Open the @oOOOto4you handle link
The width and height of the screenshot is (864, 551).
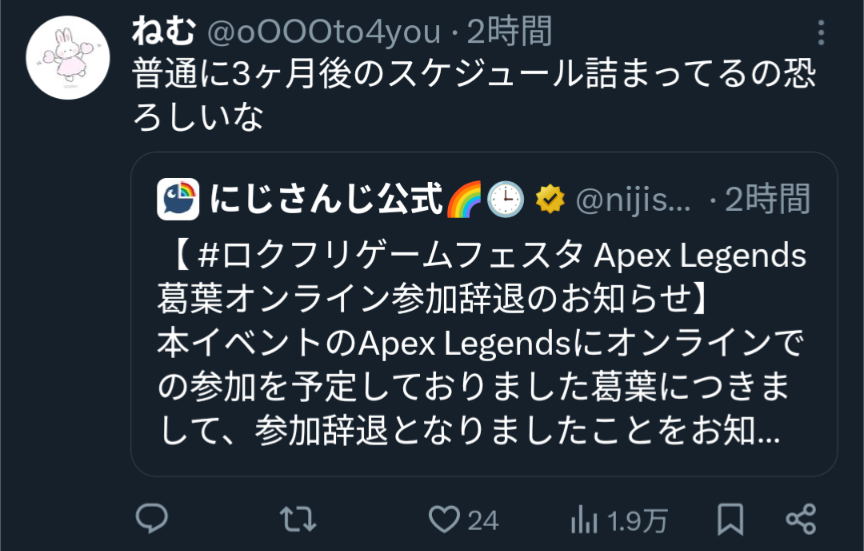[324, 32]
